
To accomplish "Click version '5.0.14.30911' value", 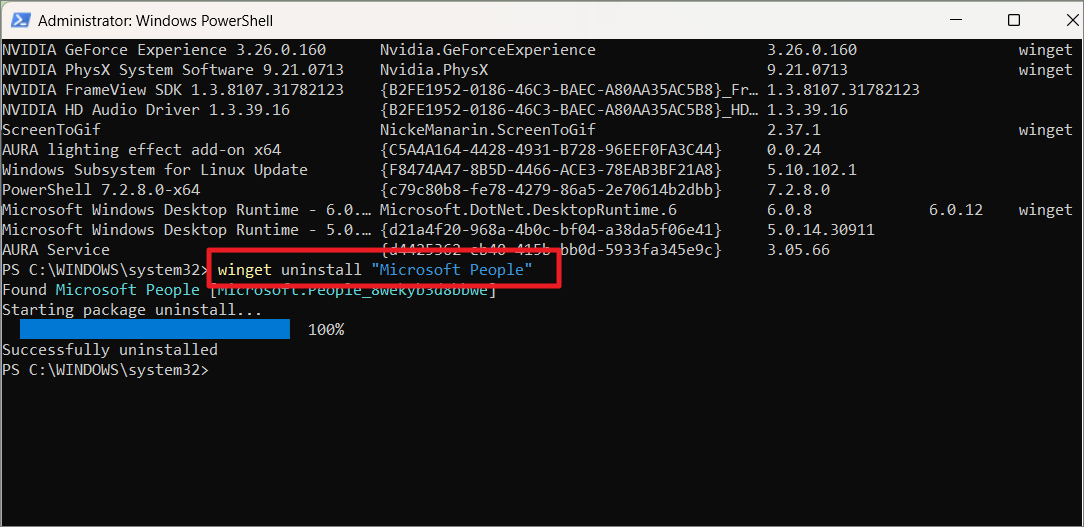I will click(x=821, y=230).
